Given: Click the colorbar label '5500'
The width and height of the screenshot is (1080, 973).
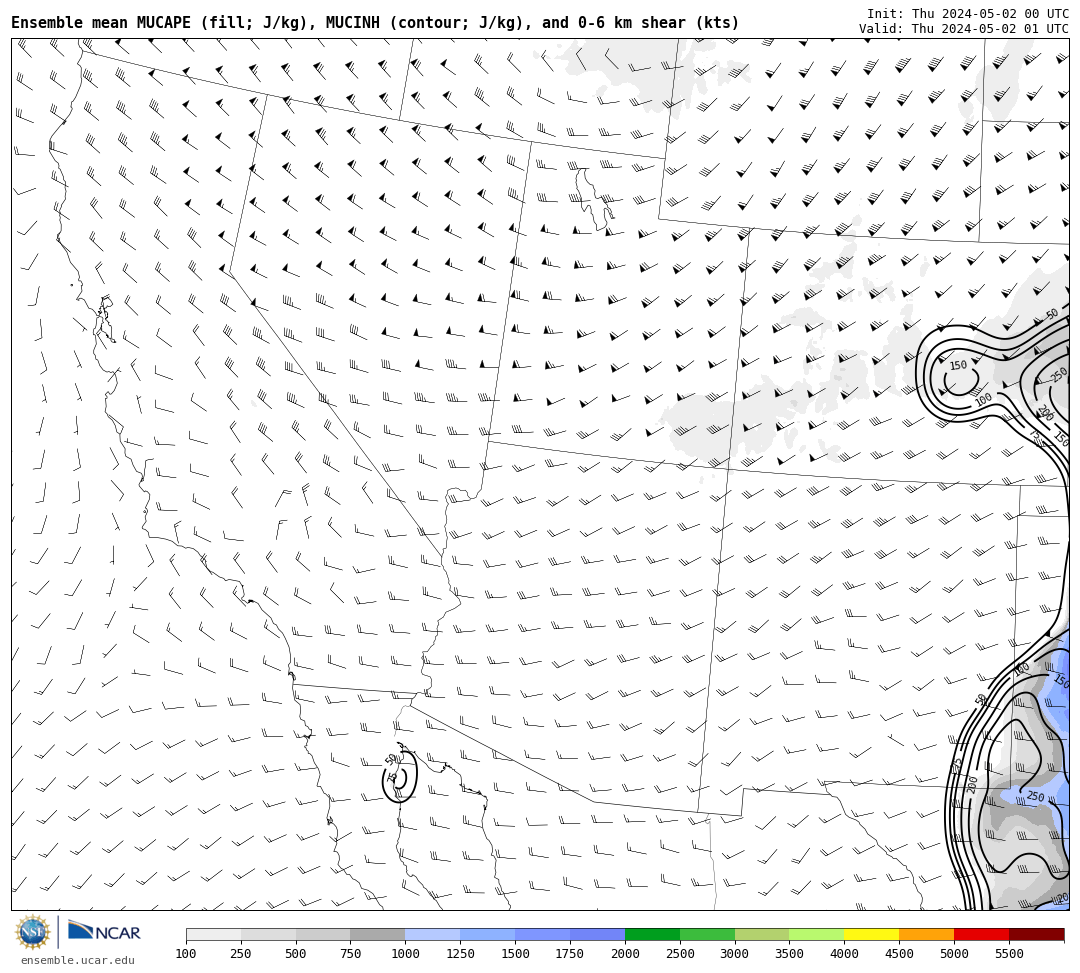Looking at the screenshot, I should point(1010,954).
